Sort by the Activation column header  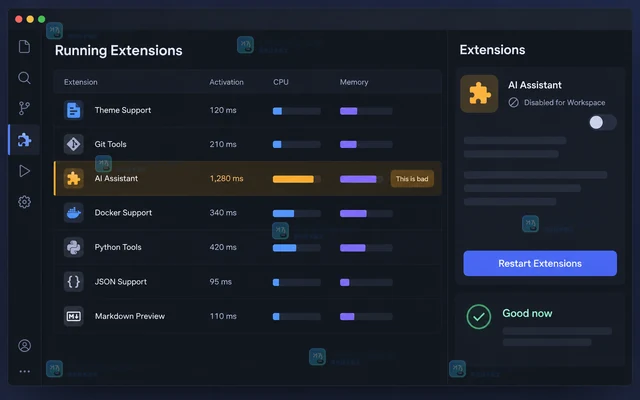[x=227, y=82]
